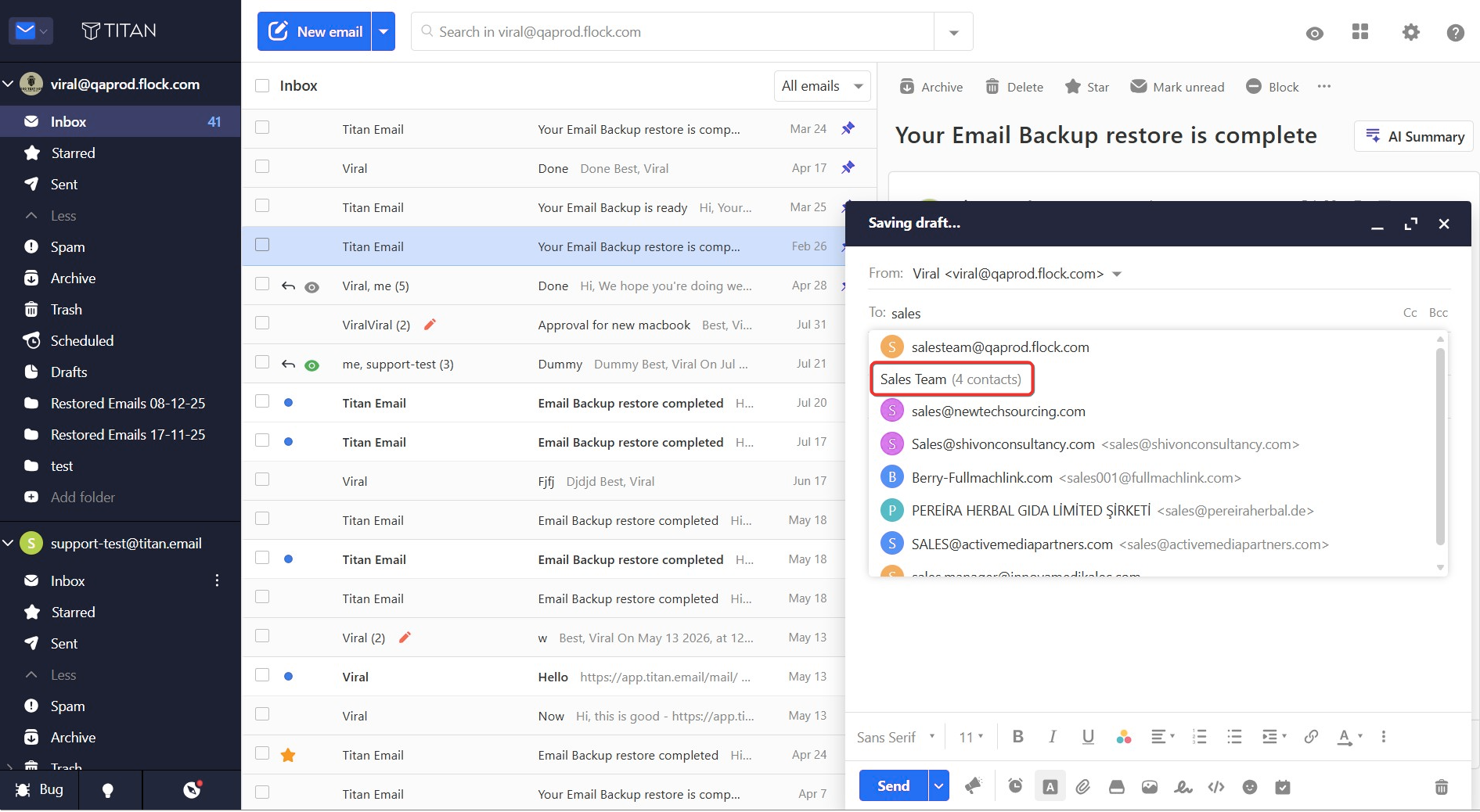Open the All emails filter dropdown
Image resolution: width=1480 pixels, height=812 pixels.
click(x=822, y=86)
